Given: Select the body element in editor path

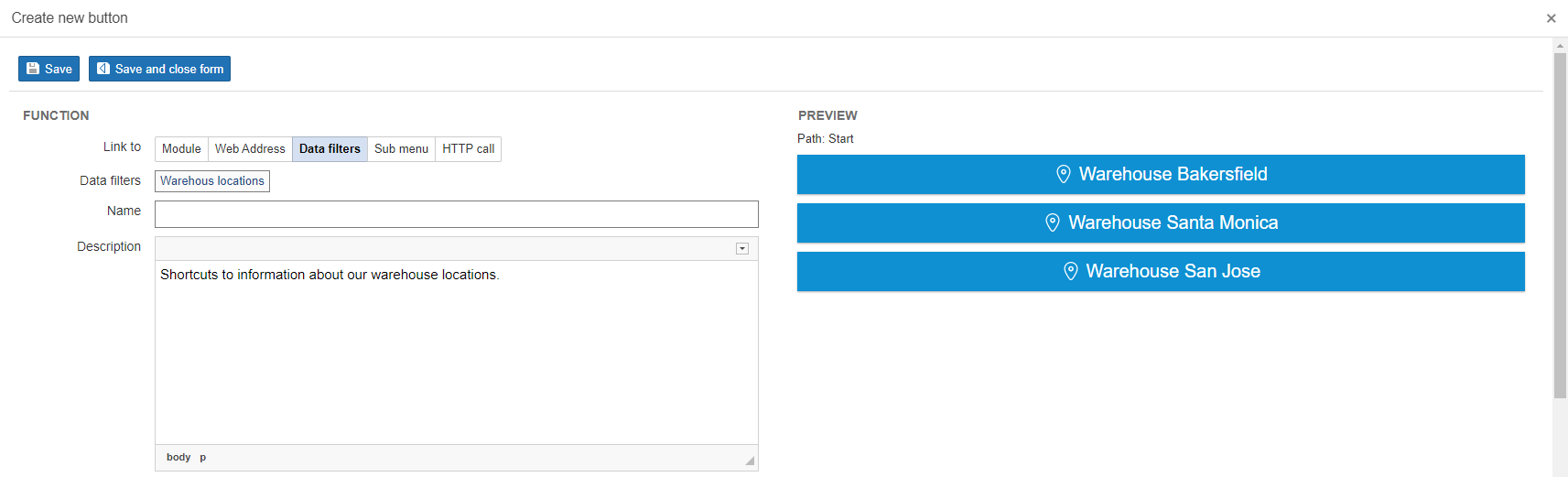Looking at the screenshot, I should click(x=178, y=458).
